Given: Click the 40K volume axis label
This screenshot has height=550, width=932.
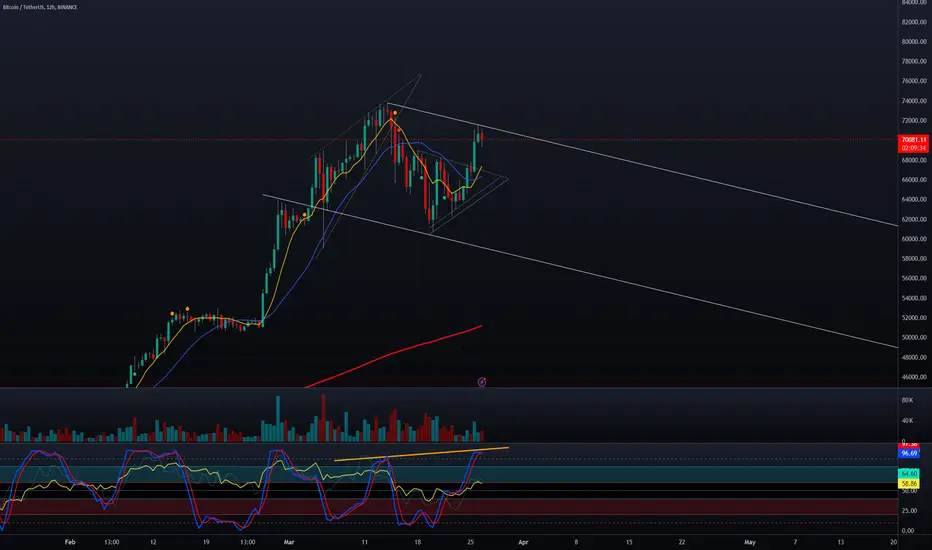Looking at the screenshot, I should 907,420.
